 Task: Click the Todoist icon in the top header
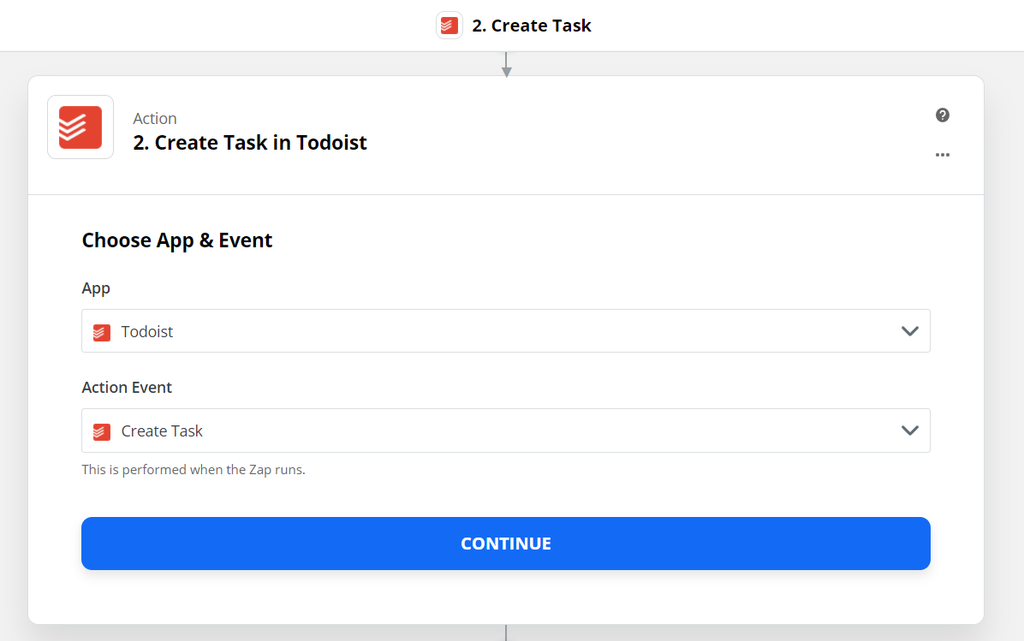point(449,24)
